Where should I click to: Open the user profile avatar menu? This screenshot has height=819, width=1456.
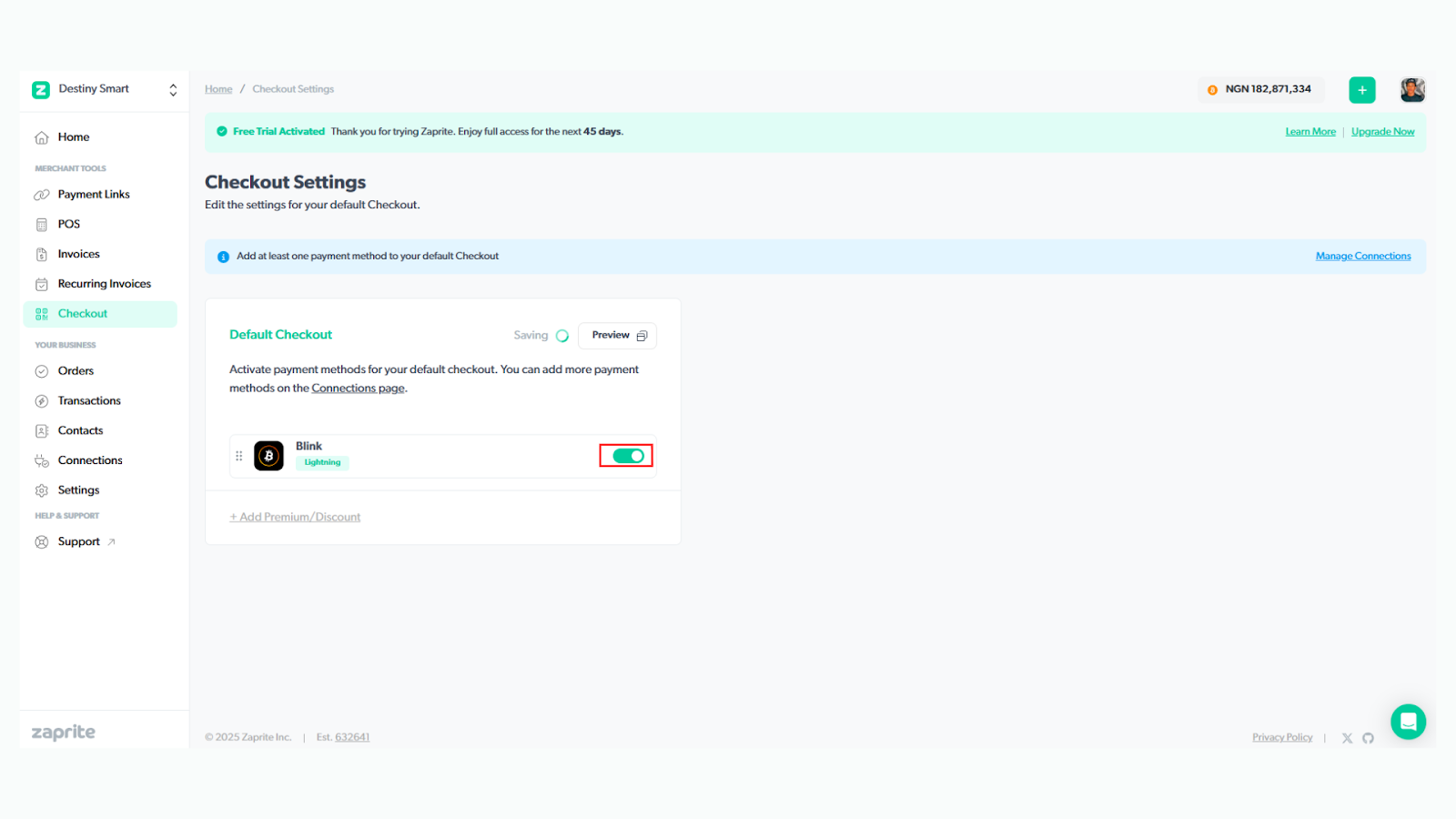pyautogui.click(x=1412, y=89)
